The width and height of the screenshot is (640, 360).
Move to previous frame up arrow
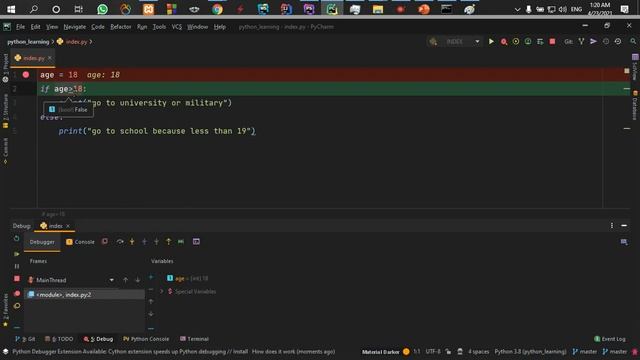125,280
